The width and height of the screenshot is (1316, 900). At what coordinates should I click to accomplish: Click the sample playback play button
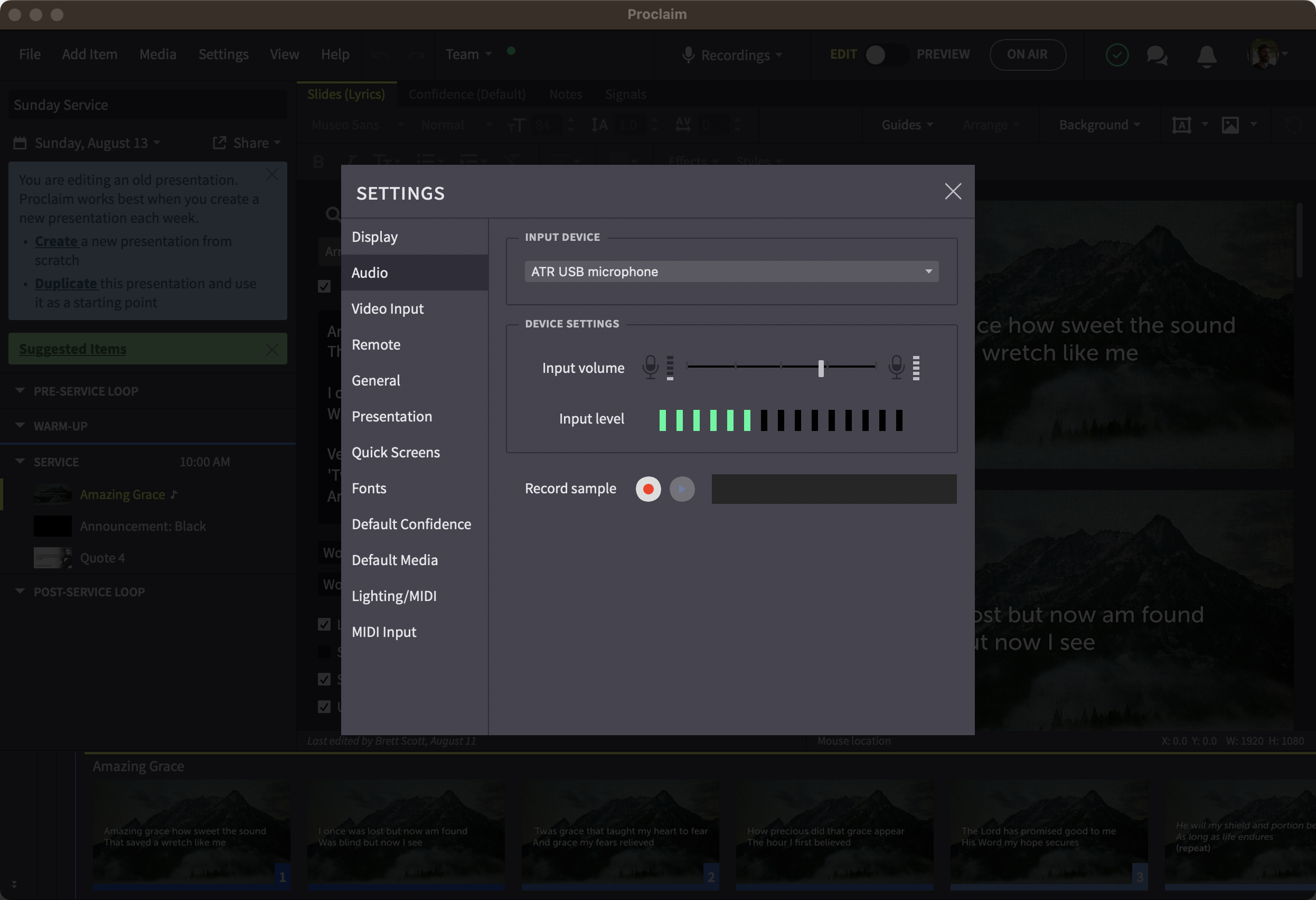pyautogui.click(x=682, y=489)
